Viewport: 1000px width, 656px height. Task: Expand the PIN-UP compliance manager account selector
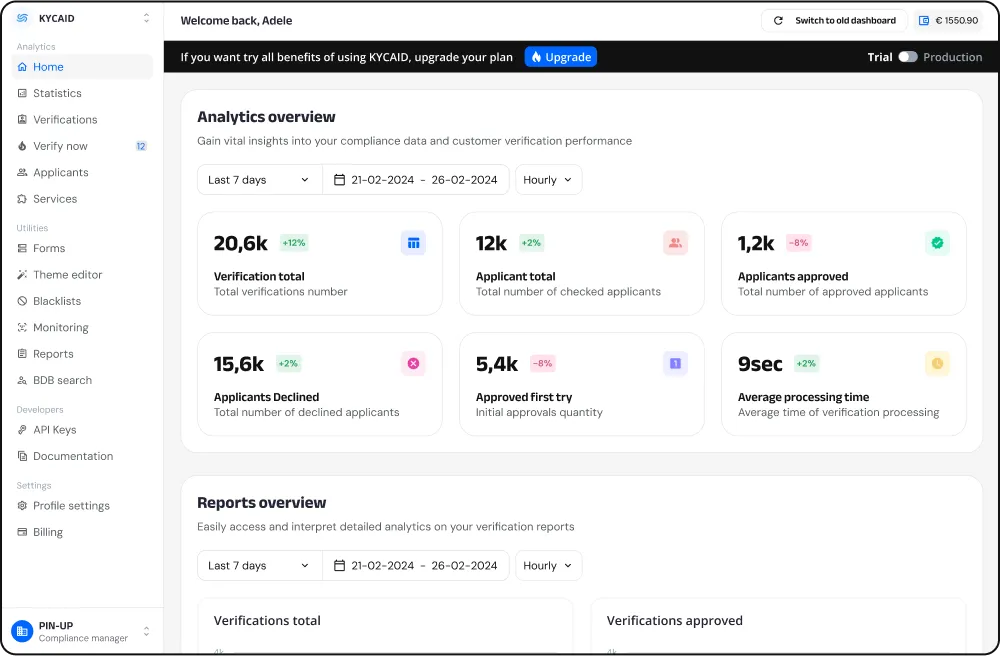pos(146,632)
